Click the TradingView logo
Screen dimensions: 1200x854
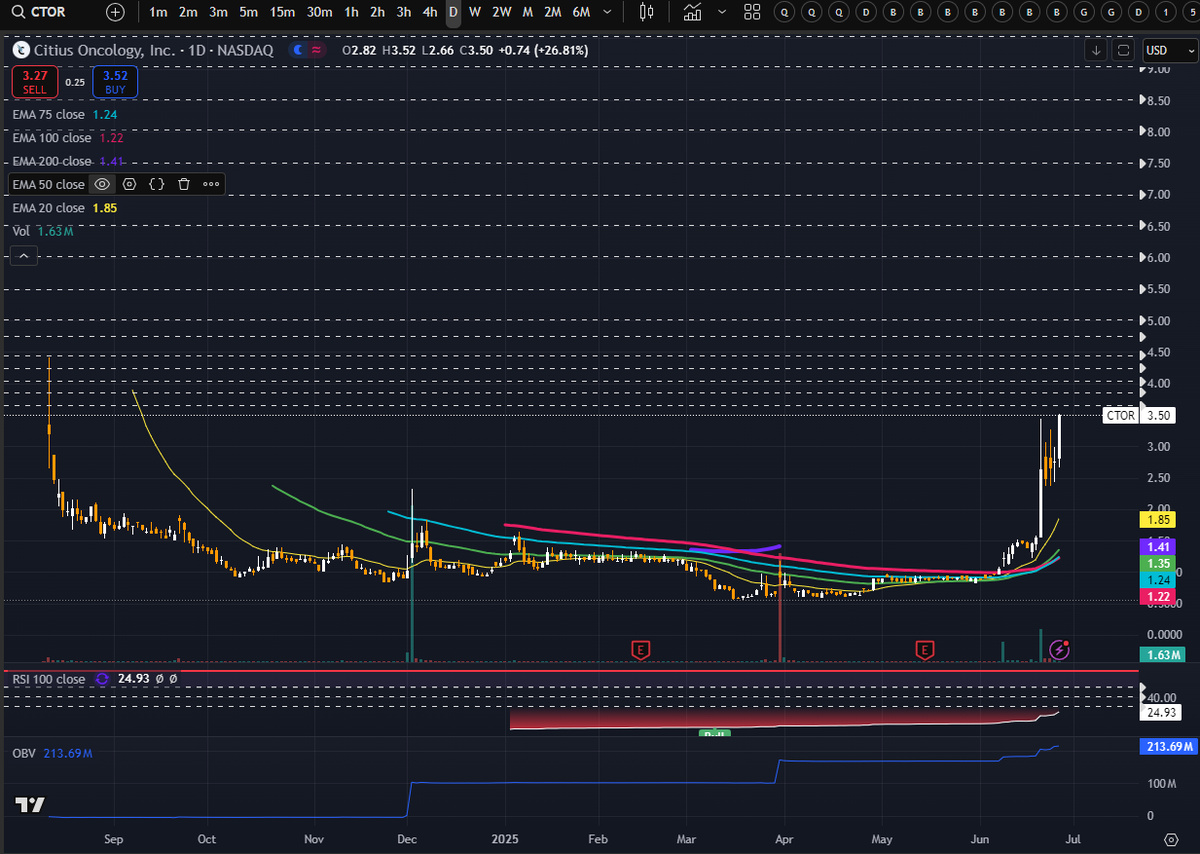30,805
